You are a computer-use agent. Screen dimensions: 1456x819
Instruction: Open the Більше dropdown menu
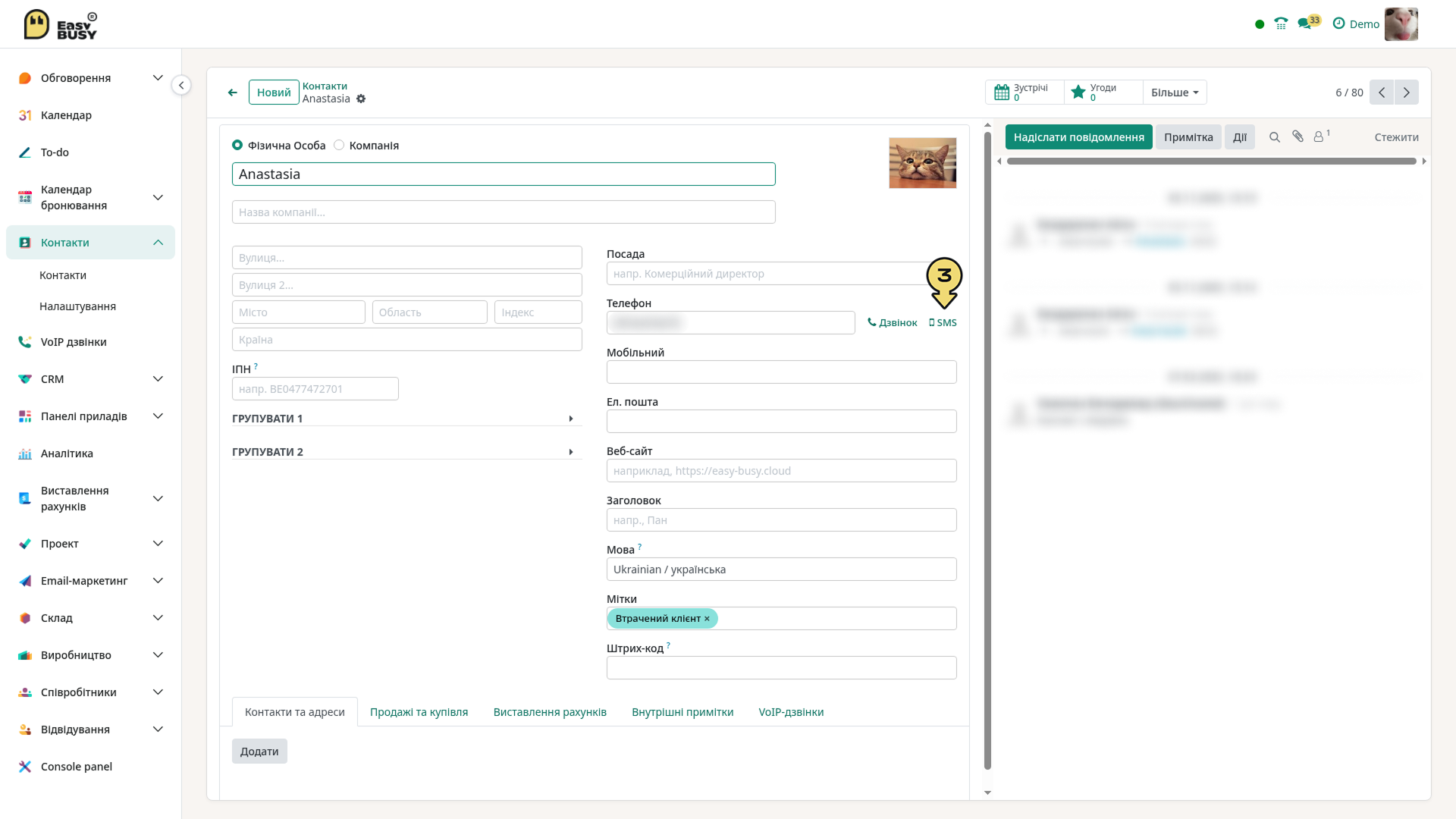click(x=1175, y=93)
